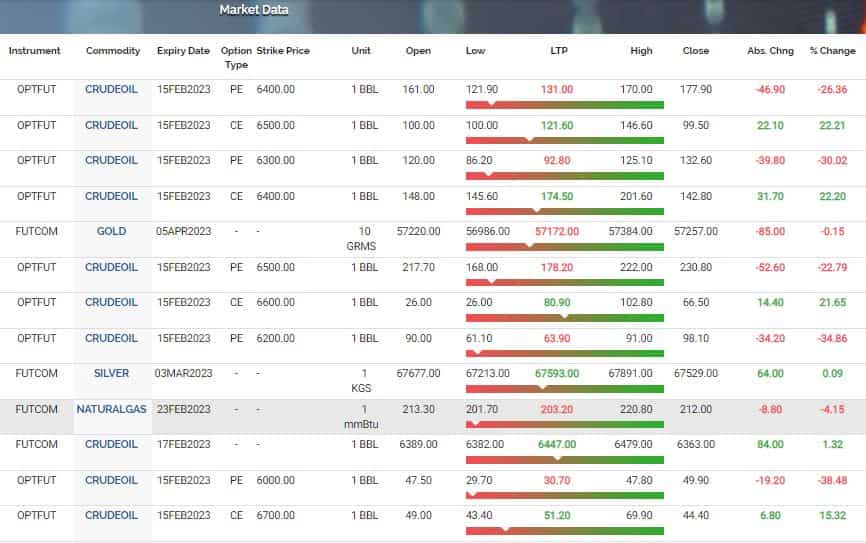The image size is (866, 543).
Task: Click the Unit column header
Action: (x=361, y=51)
